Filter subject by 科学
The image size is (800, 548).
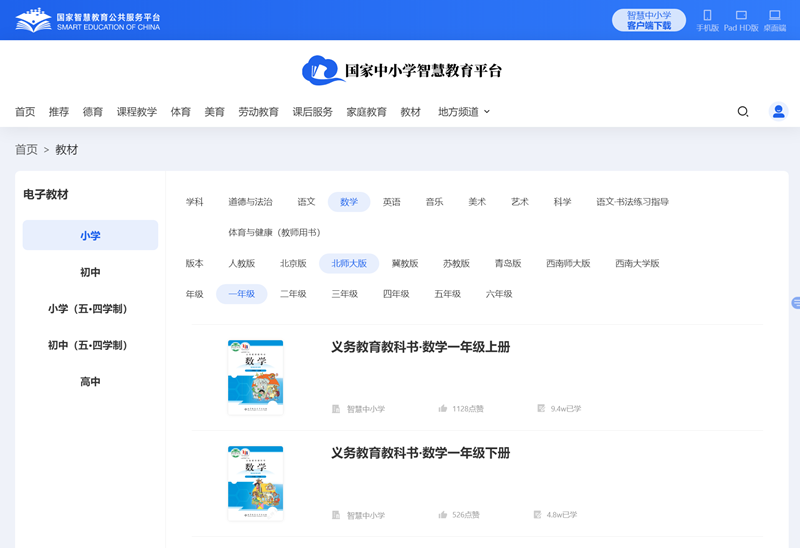[562, 202]
